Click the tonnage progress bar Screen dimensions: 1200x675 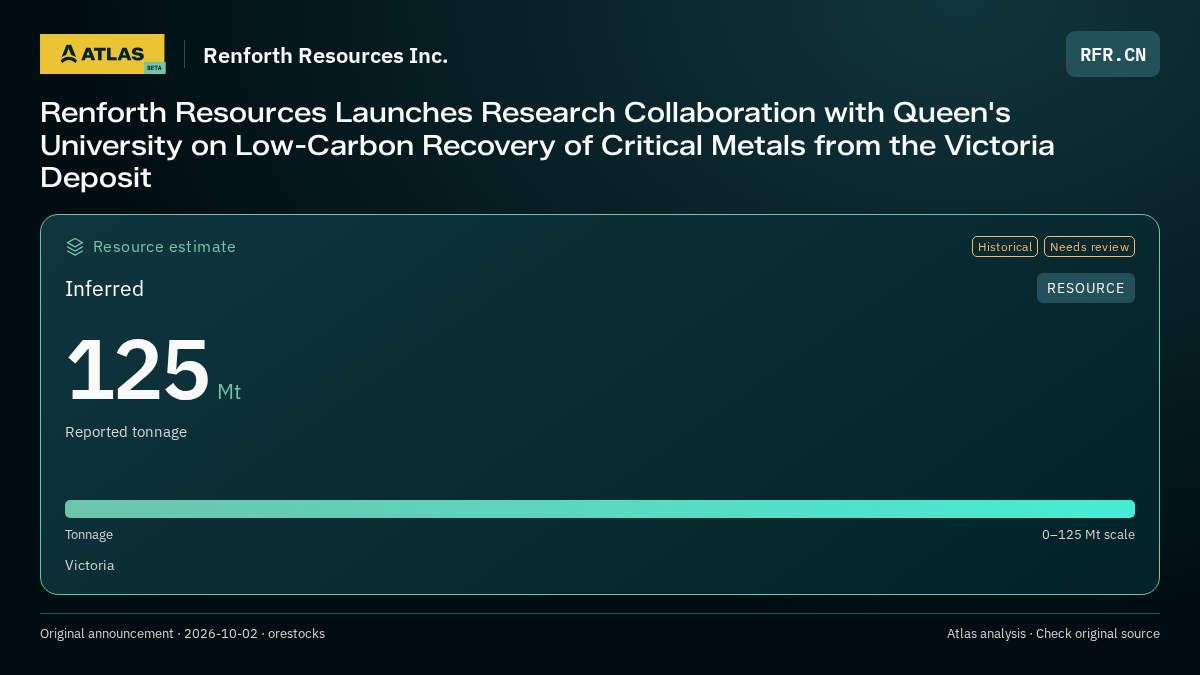tap(600, 509)
